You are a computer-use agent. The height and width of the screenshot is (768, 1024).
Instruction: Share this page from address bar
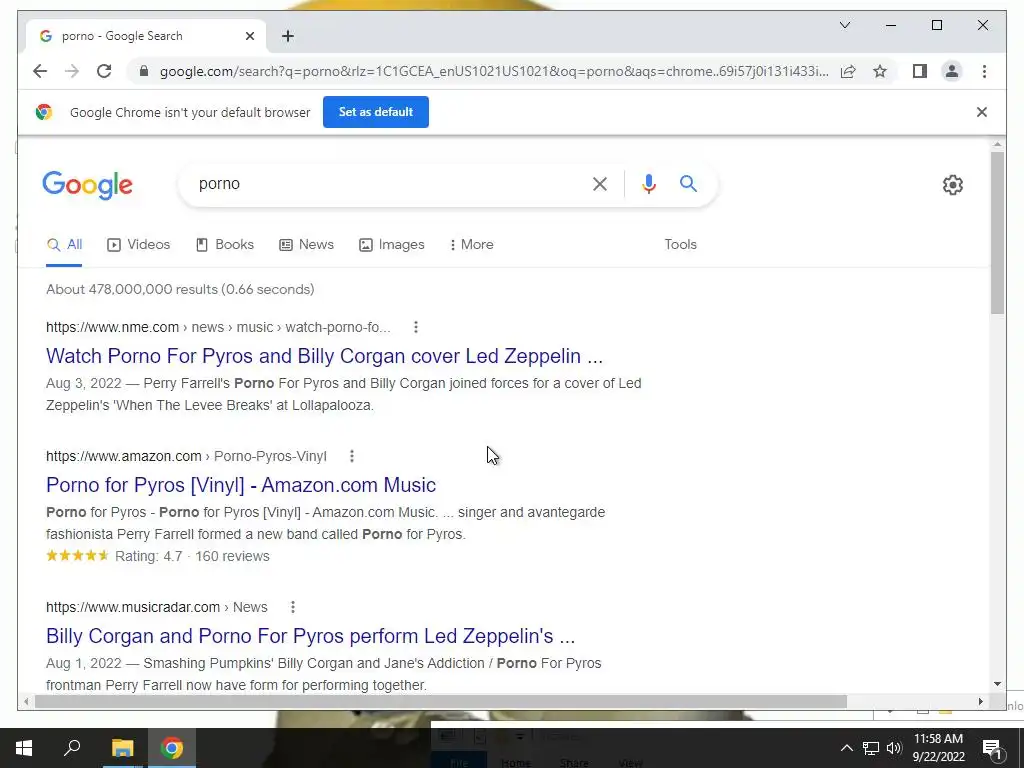point(848,71)
